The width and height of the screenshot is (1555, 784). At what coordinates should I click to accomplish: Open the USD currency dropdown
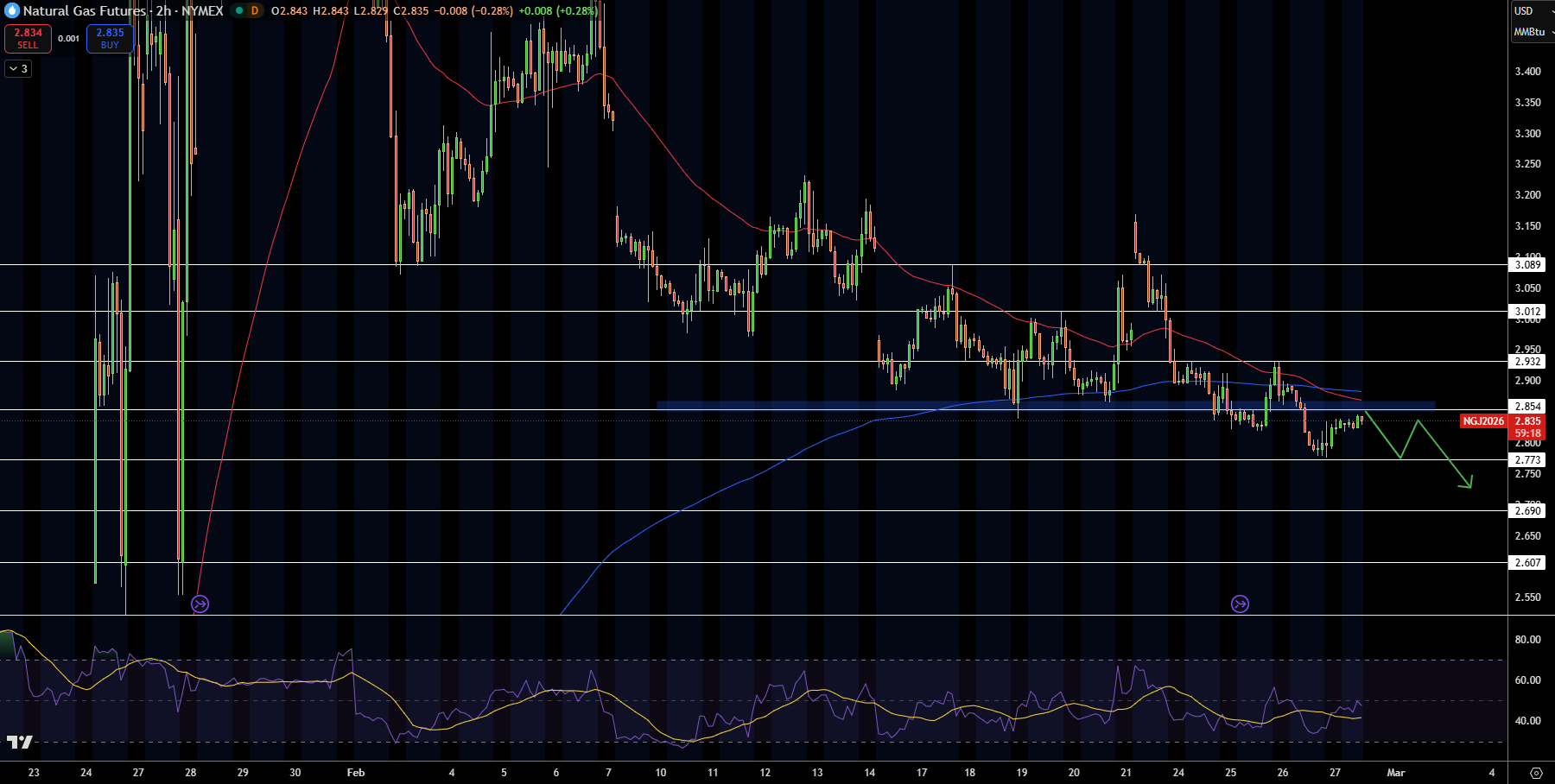point(1531,11)
